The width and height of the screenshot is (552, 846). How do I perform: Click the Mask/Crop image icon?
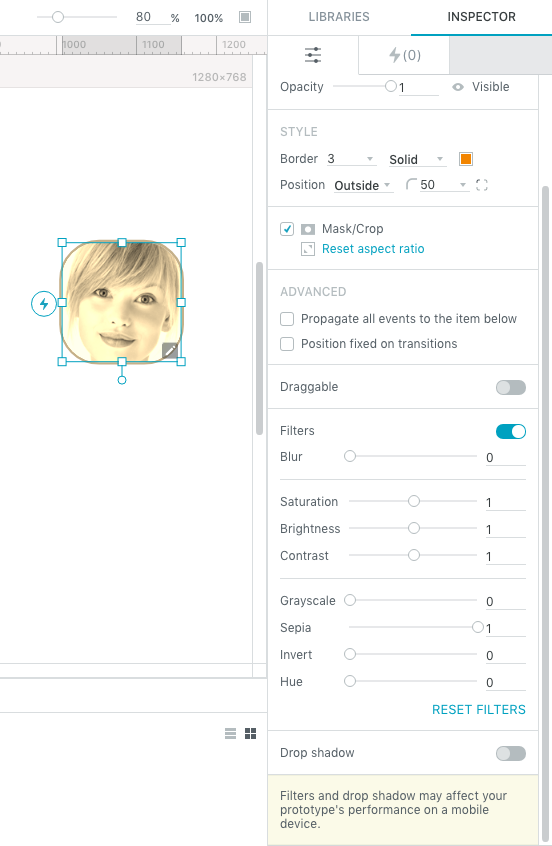pos(308,229)
